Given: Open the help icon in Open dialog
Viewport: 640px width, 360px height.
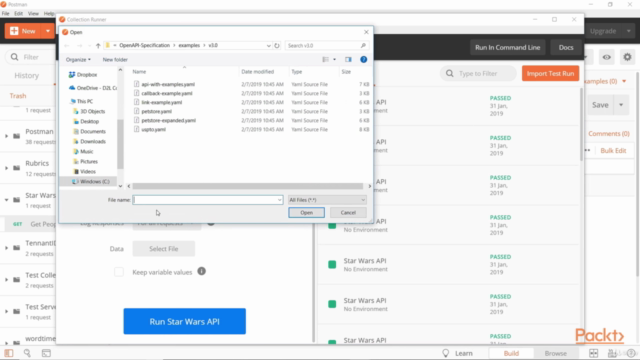Looking at the screenshot, I should [x=363, y=60].
